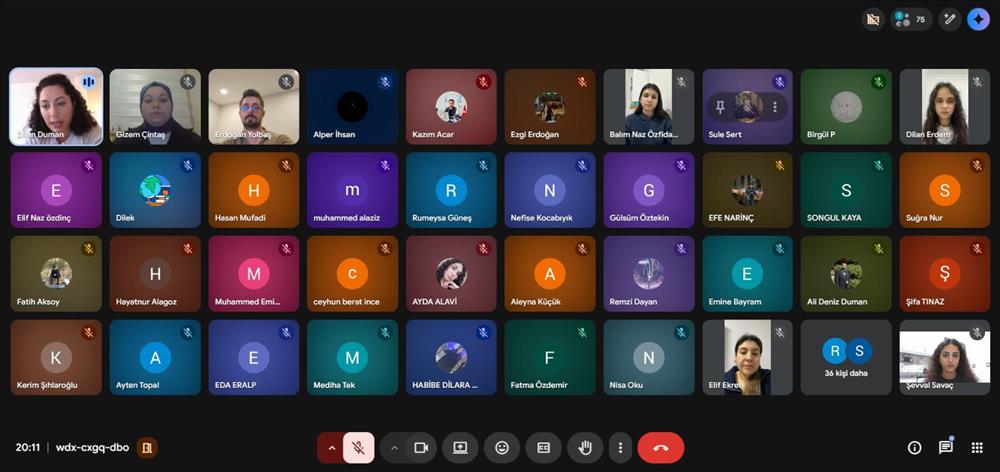
Task: Show the 75 participants list
Action: (911, 19)
